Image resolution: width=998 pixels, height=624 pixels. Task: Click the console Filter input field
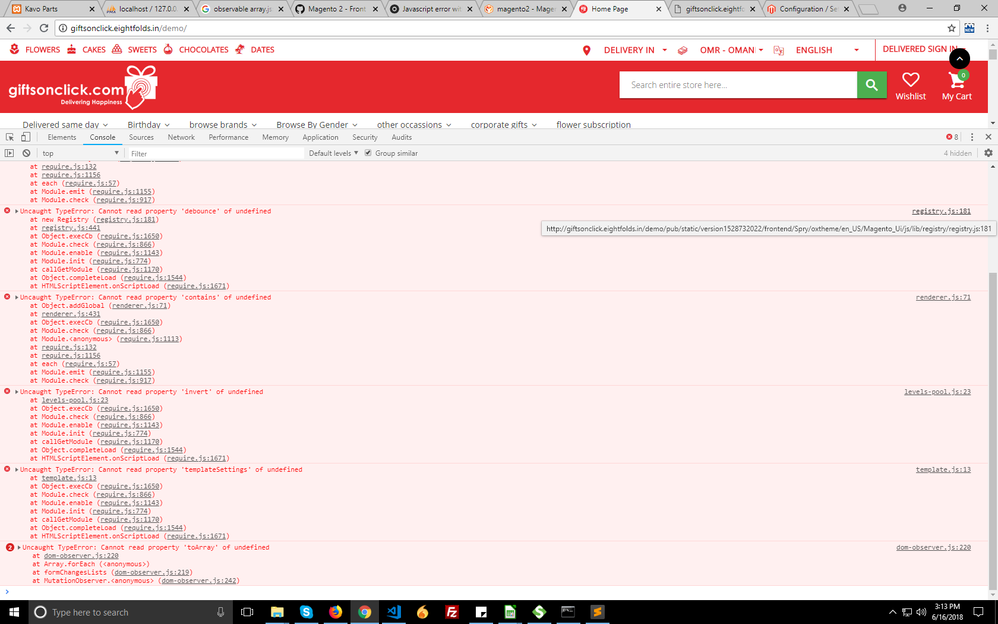point(215,154)
